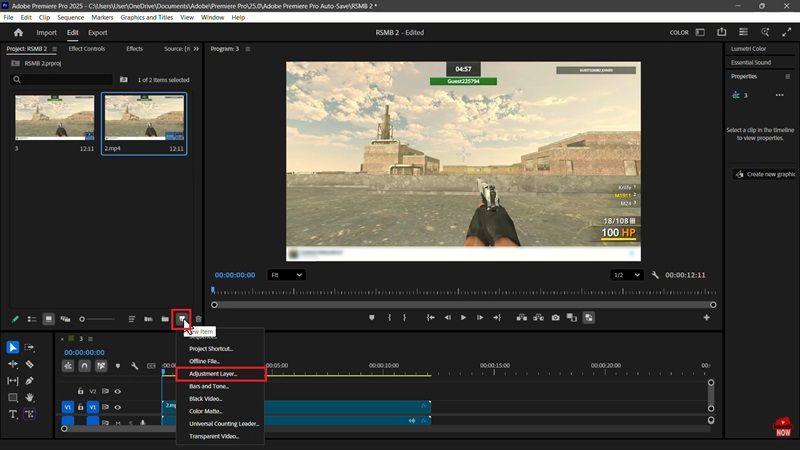Viewport: 800px width, 450px height.
Task: Select the Rectangle tool
Action: click(x=13, y=397)
